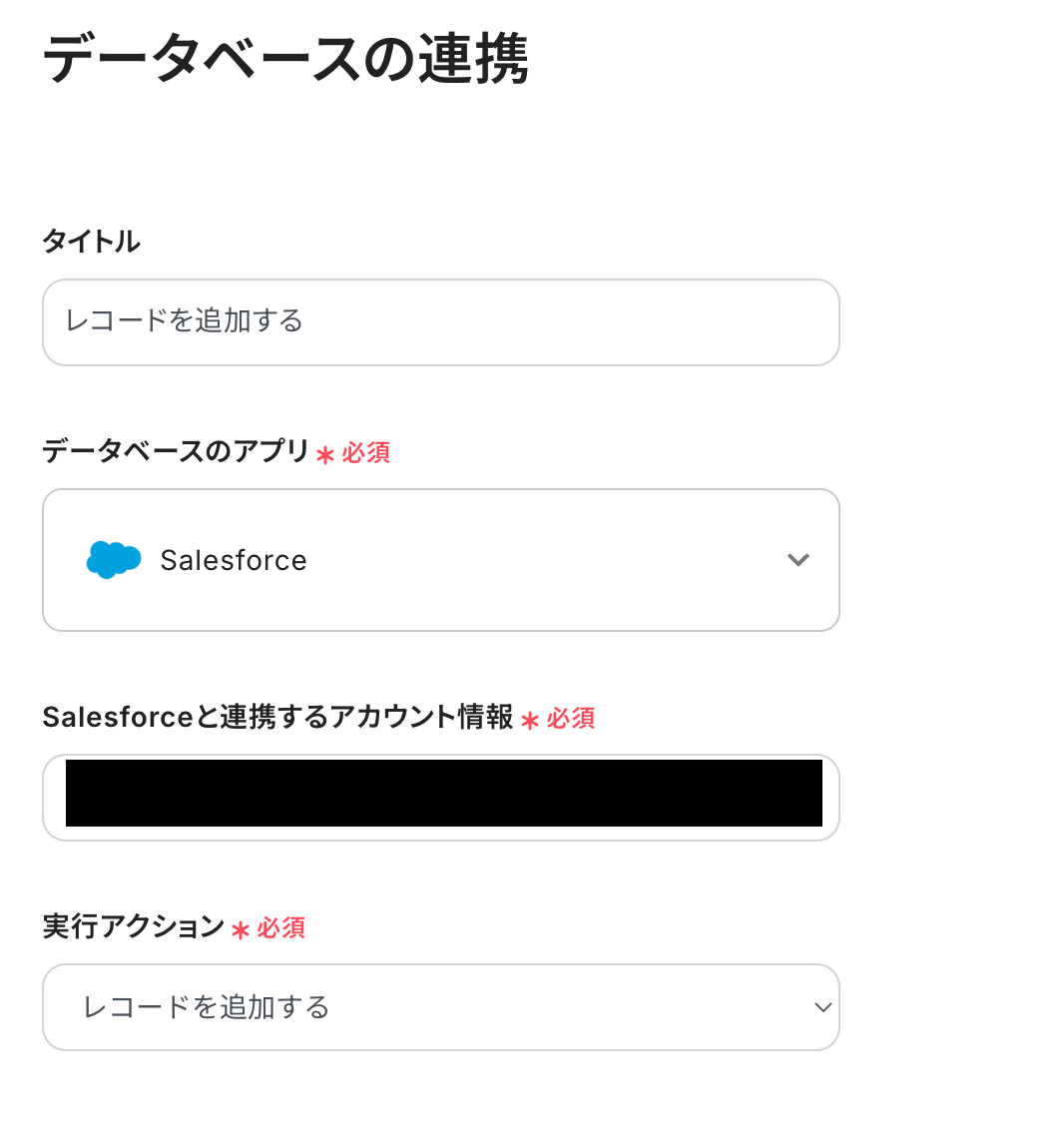Screen dimensions: 1064x1148
Task: Click red asterisk next to データベースのアプリ
Action: point(324,455)
